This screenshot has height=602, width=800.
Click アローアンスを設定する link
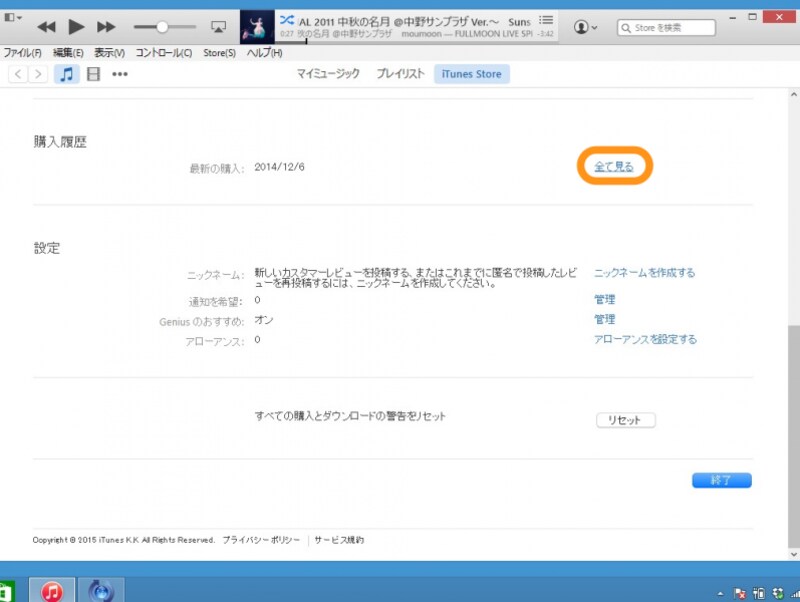[x=645, y=339]
